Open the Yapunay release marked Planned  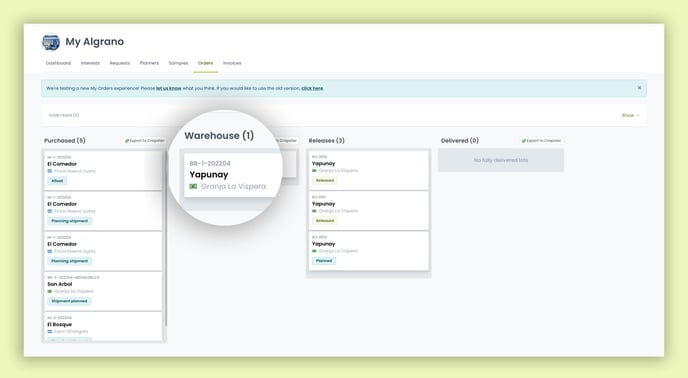(369, 251)
